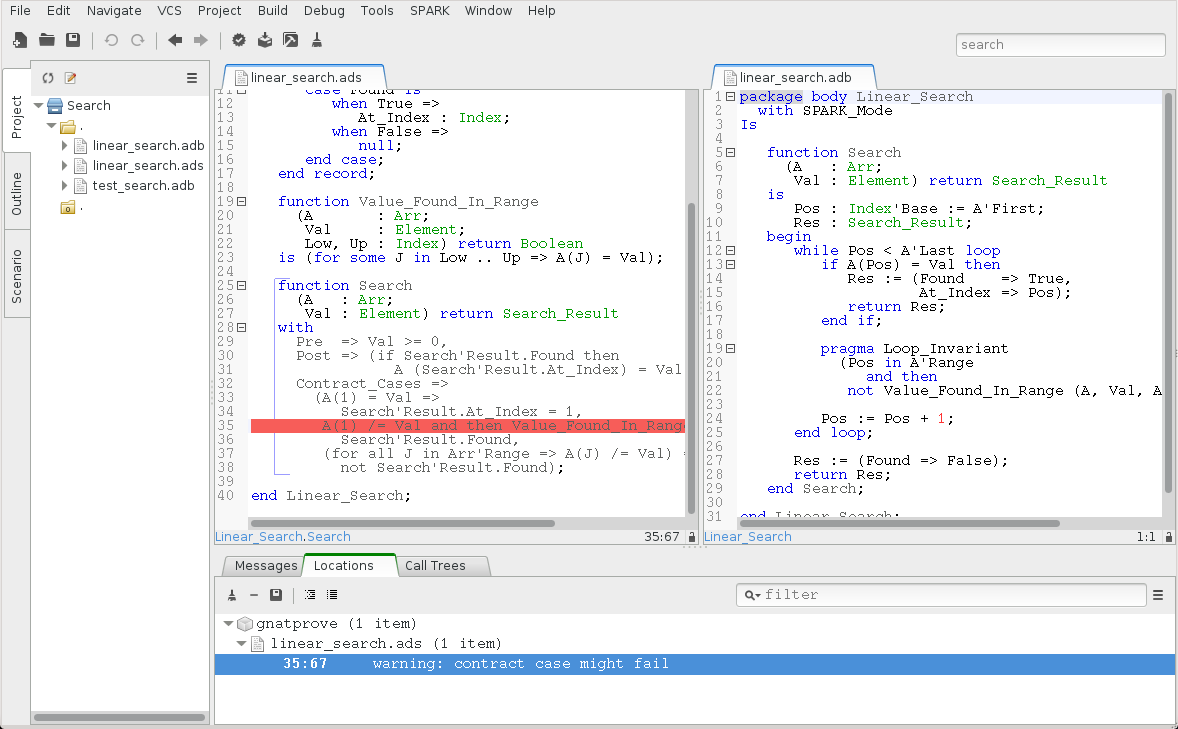
Task: Toggle lock icon of linear_search.adb editor
Action: pyautogui.click(x=1168, y=537)
